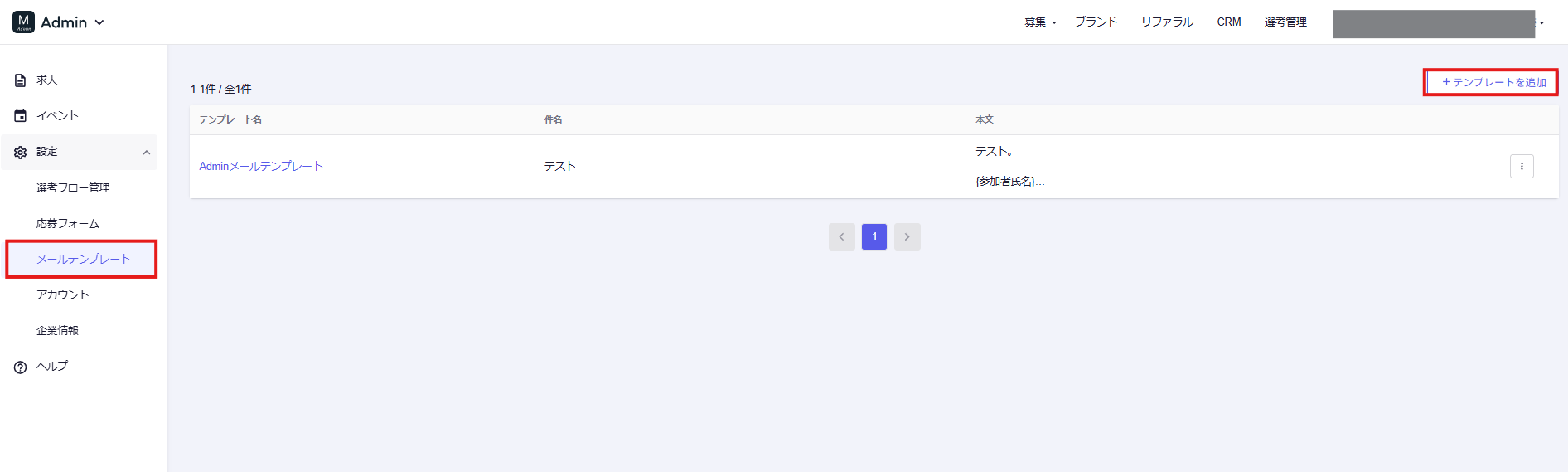Navigate to 選考管理 in top navigation
1568x472 pixels.
pos(1285,22)
